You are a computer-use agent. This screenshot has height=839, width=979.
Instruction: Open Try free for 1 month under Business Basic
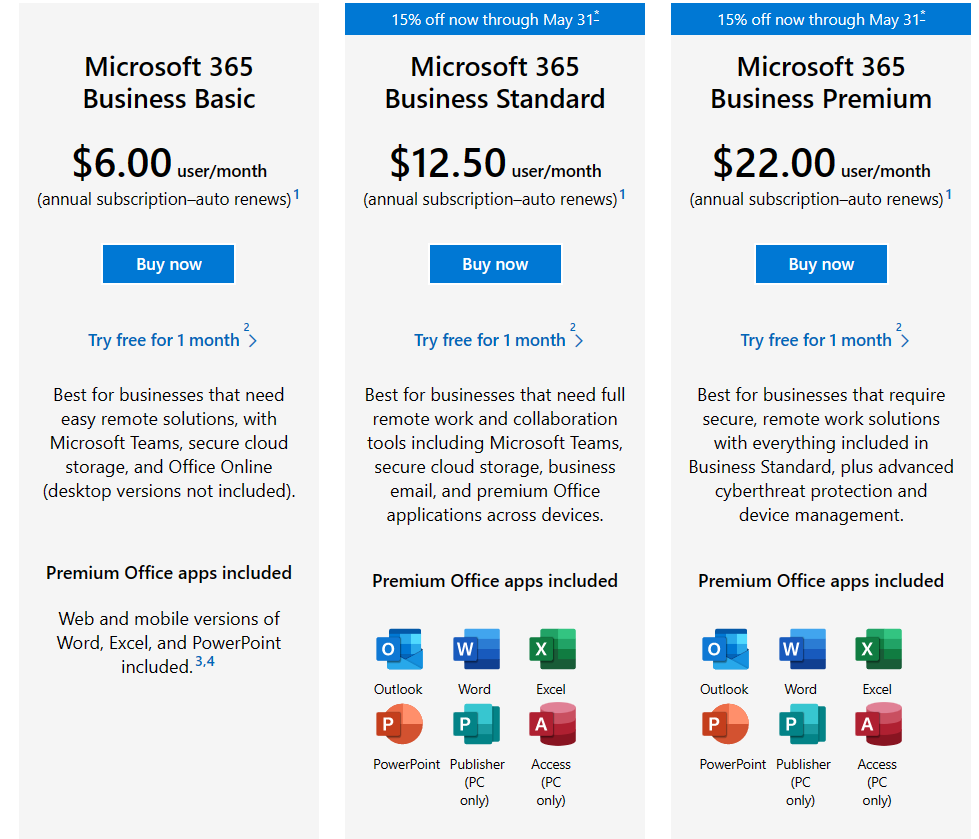pos(165,340)
